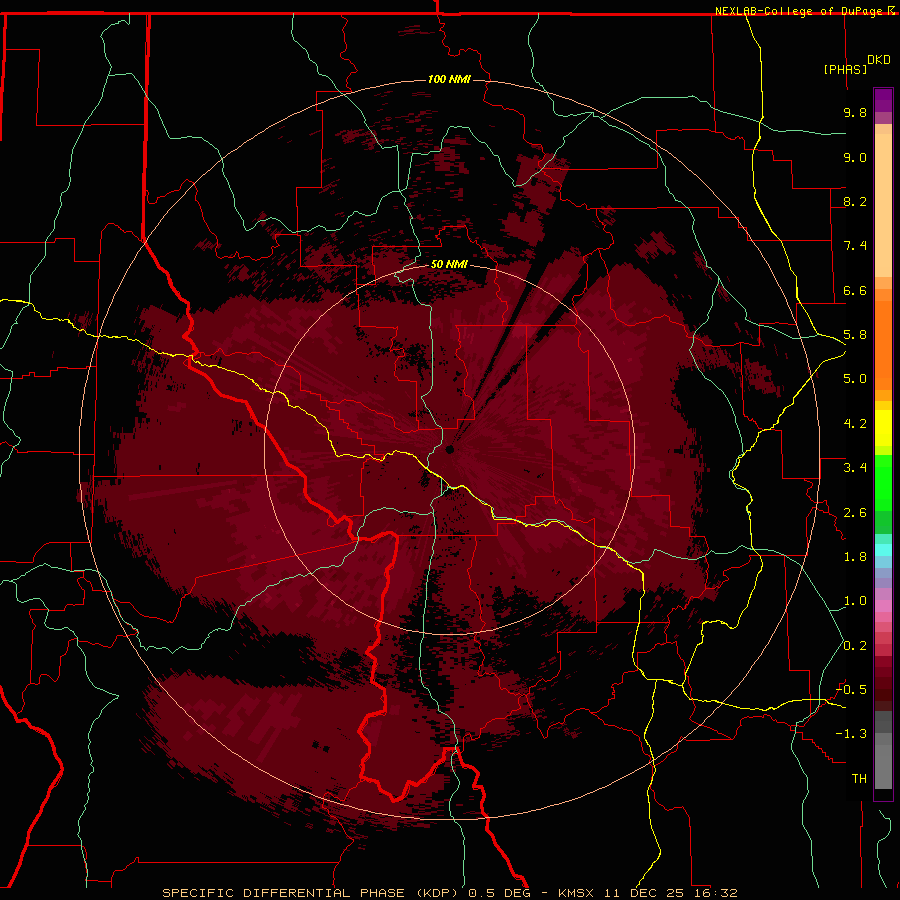Click the 5.8 scale value label
This screenshot has width=900, height=900.
pyautogui.click(x=855, y=335)
